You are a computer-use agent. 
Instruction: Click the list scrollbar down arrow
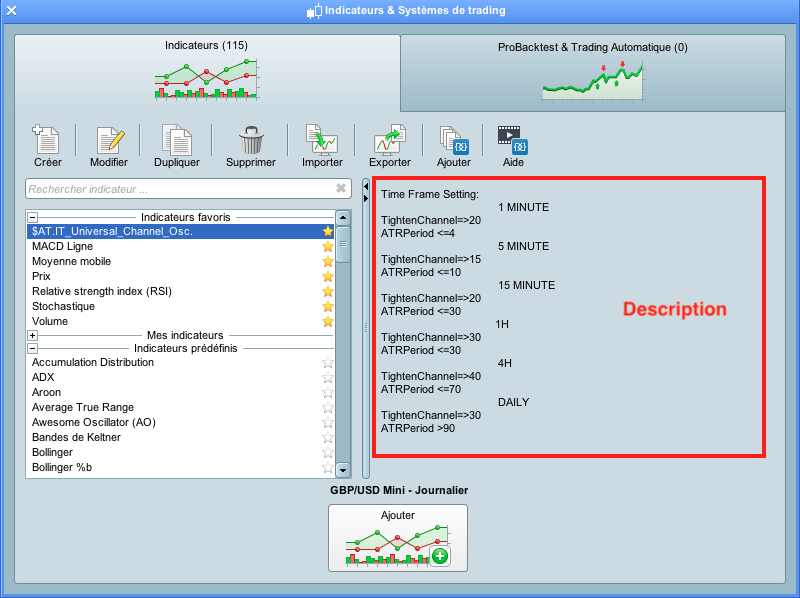pyautogui.click(x=343, y=470)
